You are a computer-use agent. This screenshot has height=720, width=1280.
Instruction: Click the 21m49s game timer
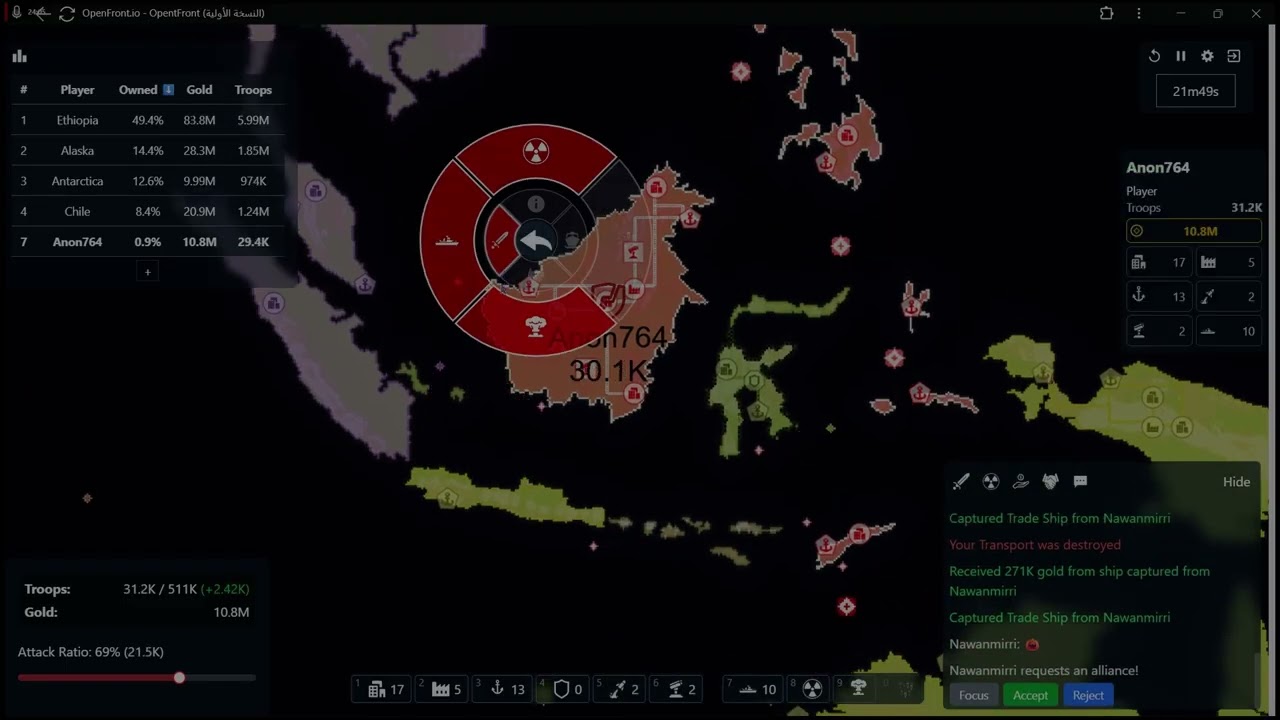click(1195, 91)
